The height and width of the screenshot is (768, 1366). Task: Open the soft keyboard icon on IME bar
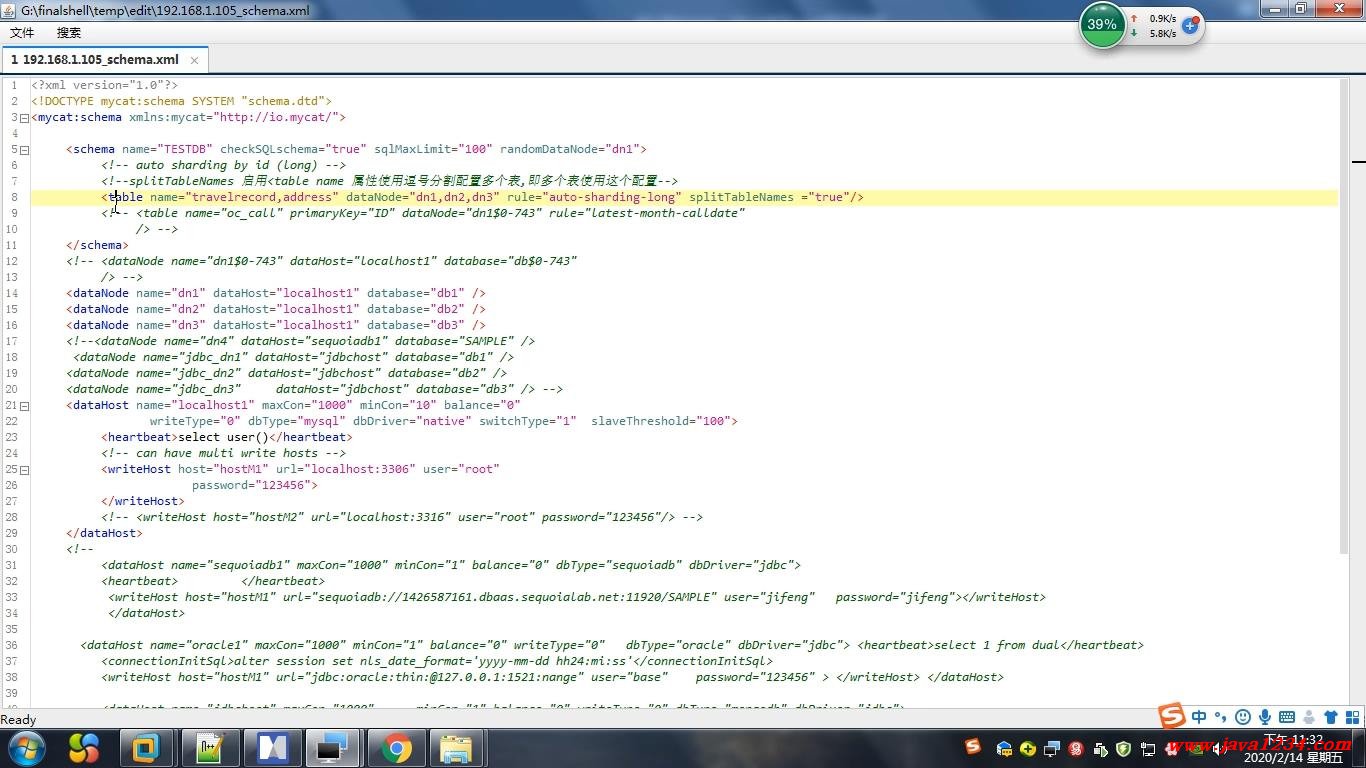point(1287,717)
